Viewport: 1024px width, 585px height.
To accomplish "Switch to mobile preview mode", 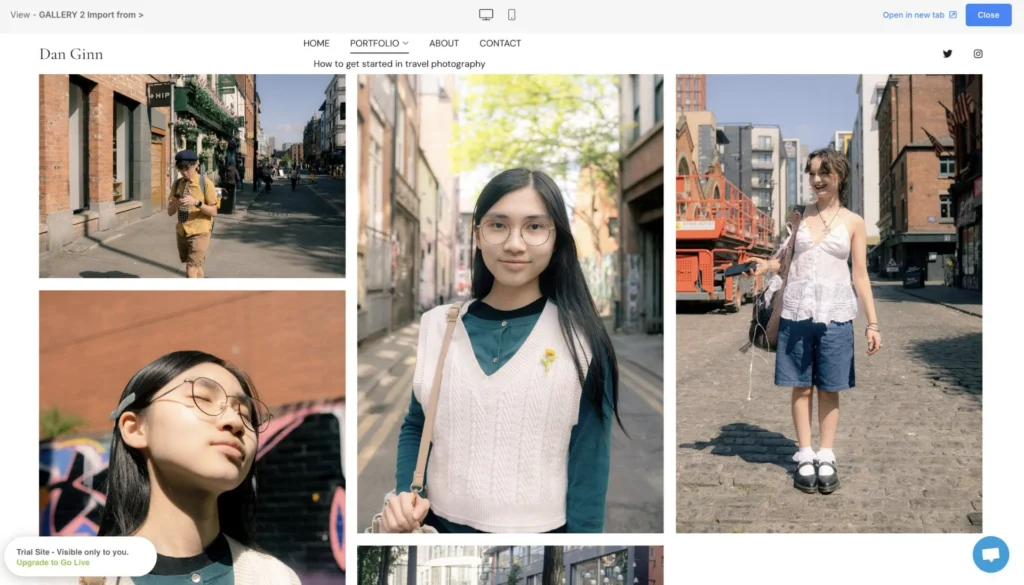I will [x=512, y=15].
